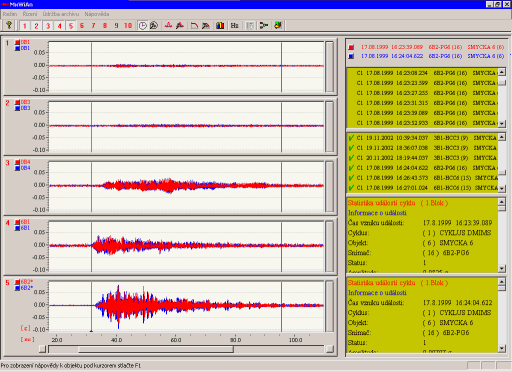The width and height of the screenshot is (512, 372).
Task: Click the horizontal time scrollbar thumb
Action: pos(156,349)
